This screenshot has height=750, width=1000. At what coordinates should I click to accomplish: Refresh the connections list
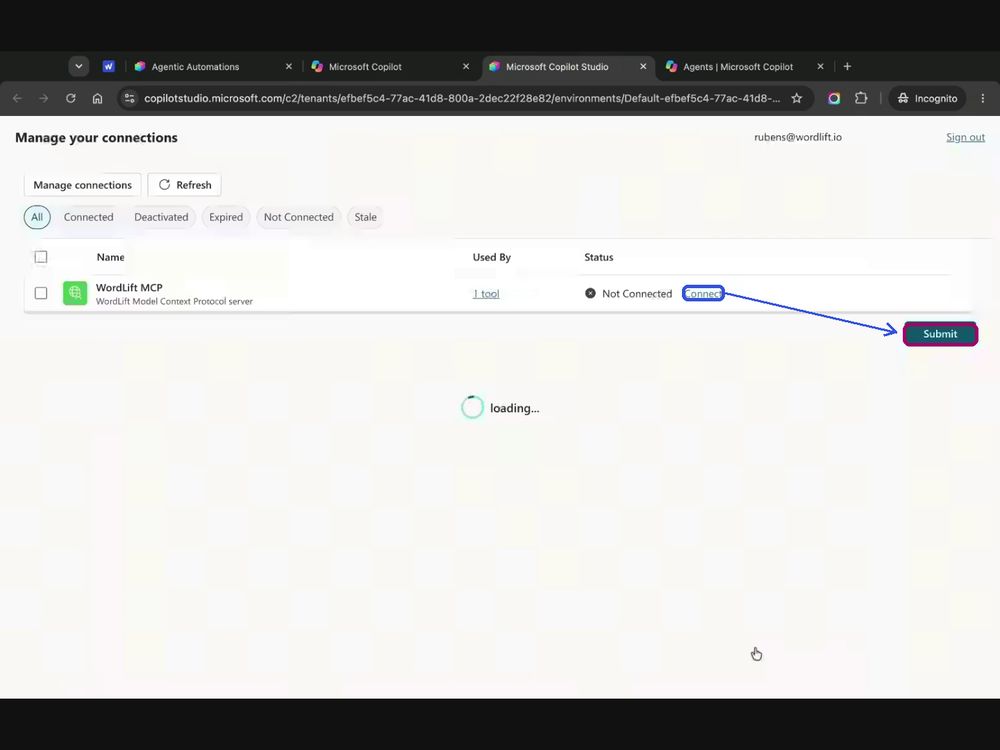[x=184, y=185]
